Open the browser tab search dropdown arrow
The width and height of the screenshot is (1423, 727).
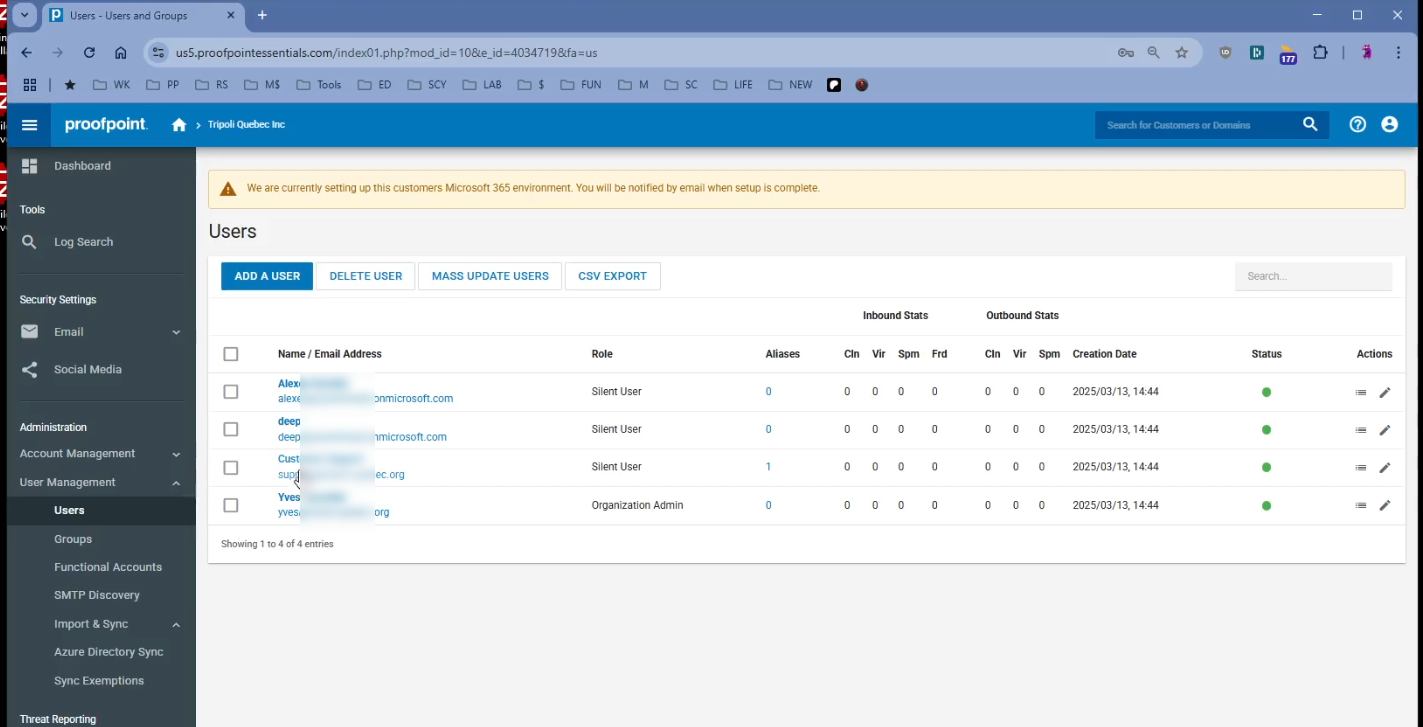tap(25, 15)
